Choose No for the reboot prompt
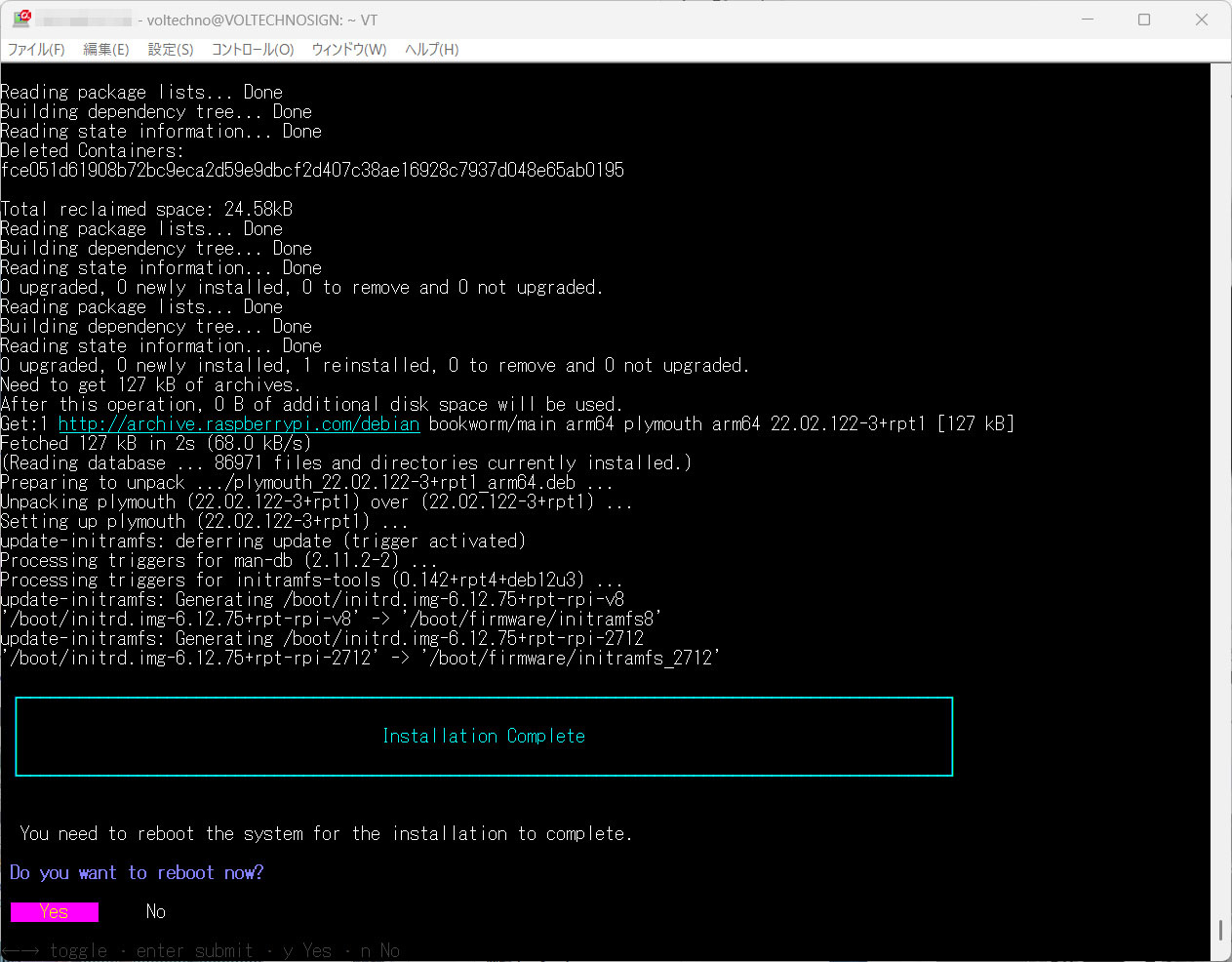 pyautogui.click(x=156, y=912)
